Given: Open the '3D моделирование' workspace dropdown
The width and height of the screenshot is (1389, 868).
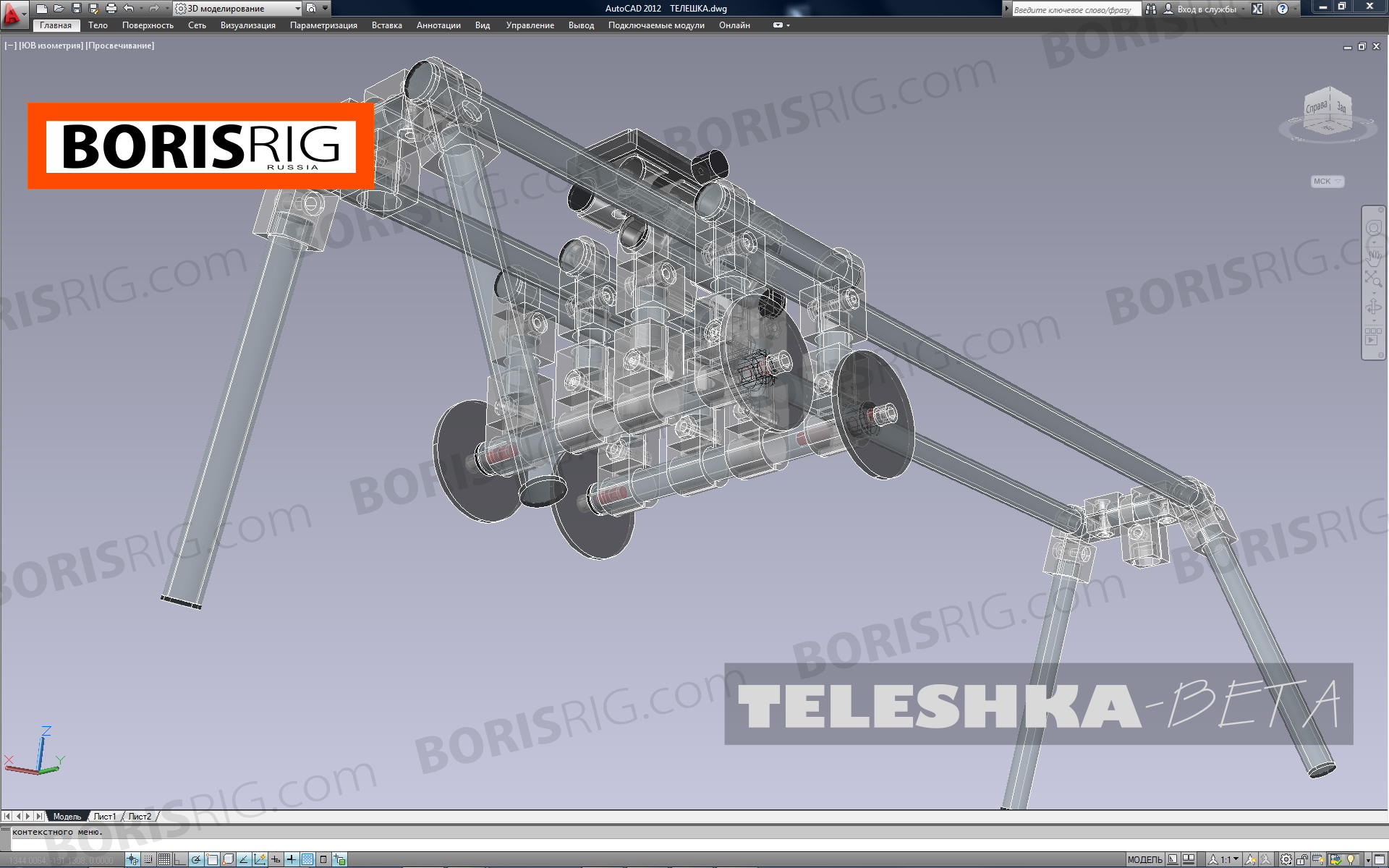Looking at the screenshot, I should (x=238, y=9).
